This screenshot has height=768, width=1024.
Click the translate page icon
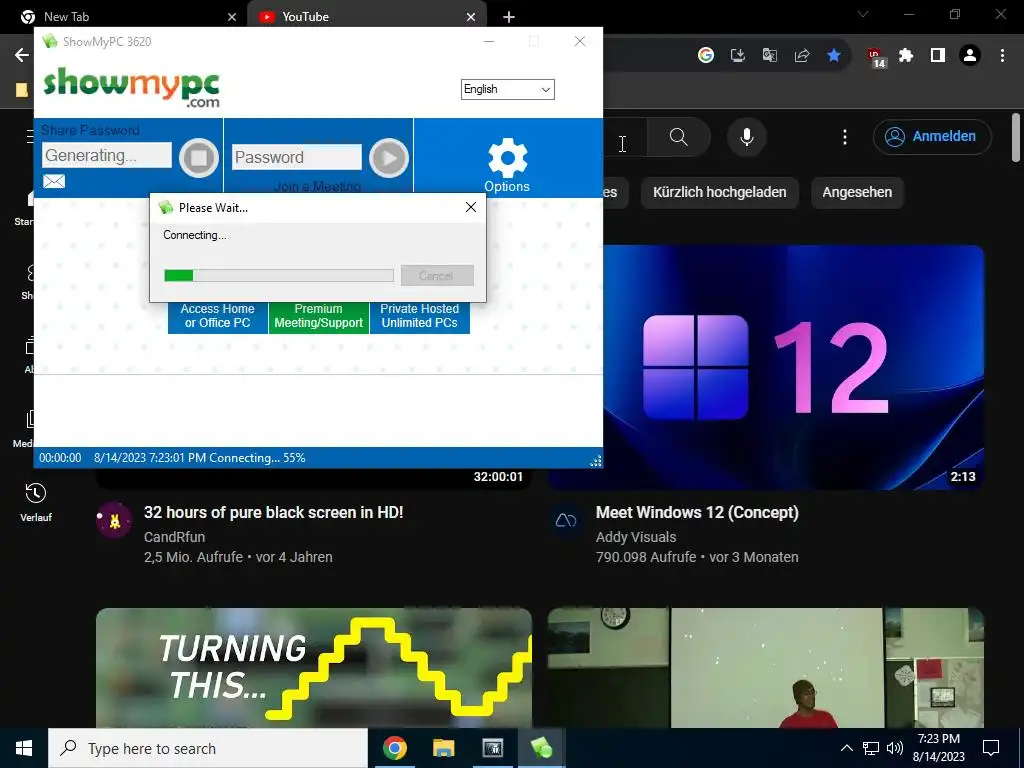click(770, 56)
